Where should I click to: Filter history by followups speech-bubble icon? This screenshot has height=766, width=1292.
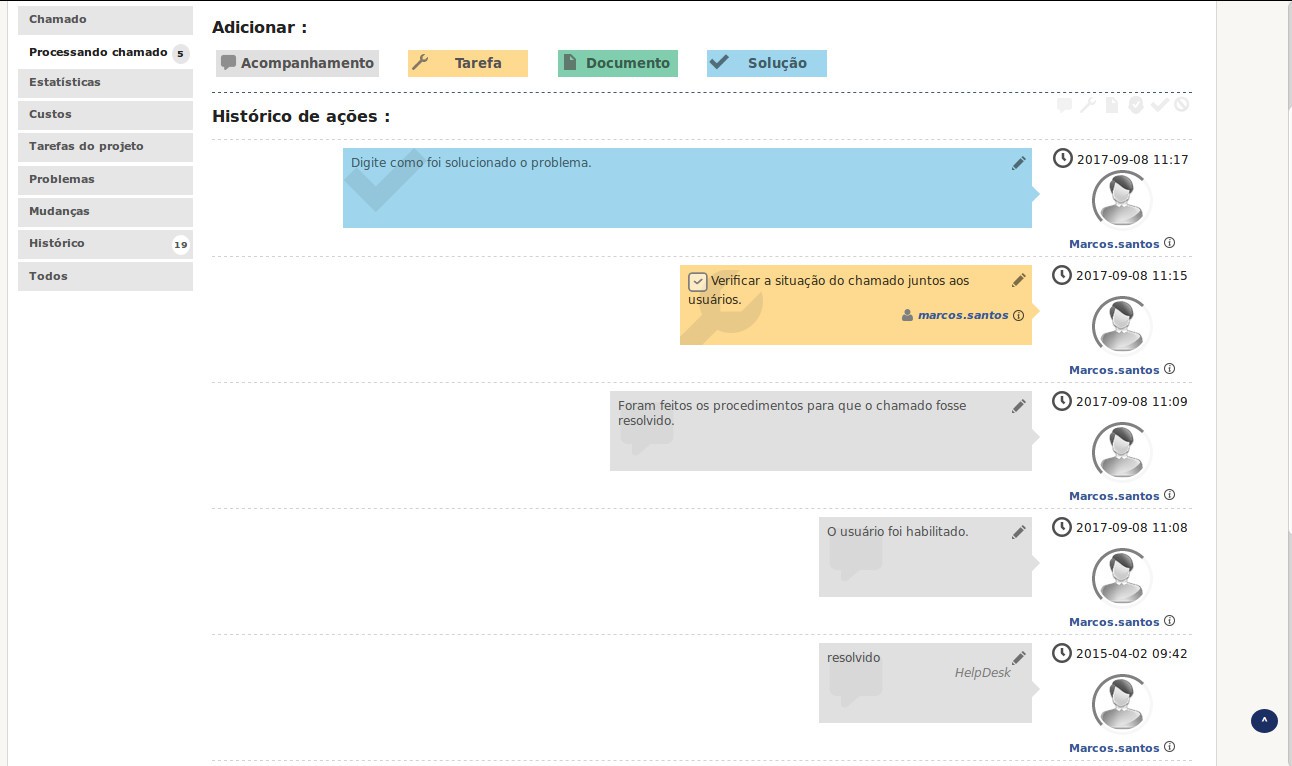pos(1065,105)
